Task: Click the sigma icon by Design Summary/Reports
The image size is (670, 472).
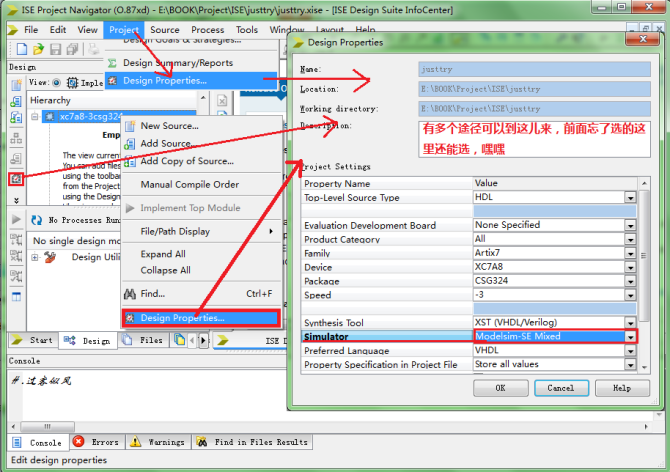Action: (112, 63)
